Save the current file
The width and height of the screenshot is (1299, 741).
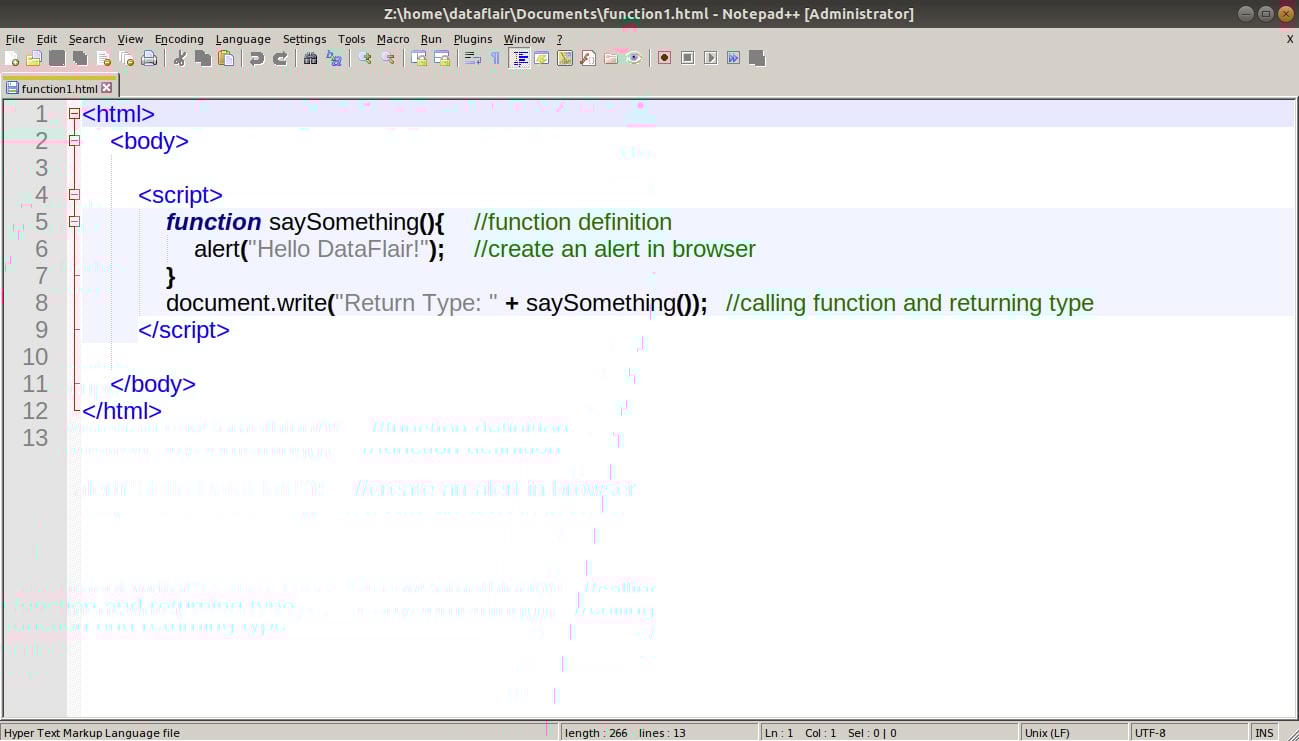pyautogui.click(x=55, y=58)
